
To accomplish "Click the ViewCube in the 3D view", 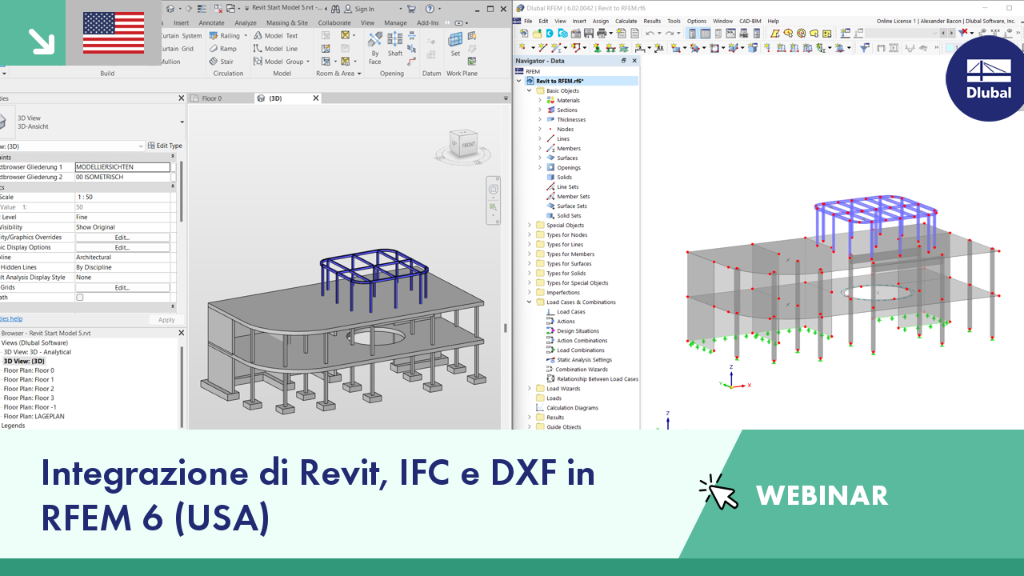I will pos(464,144).
